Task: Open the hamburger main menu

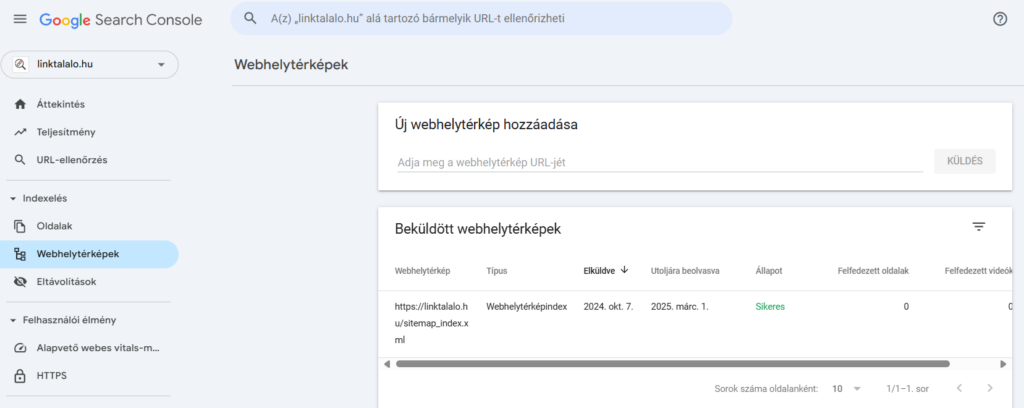Action: [x=20, y=19]
